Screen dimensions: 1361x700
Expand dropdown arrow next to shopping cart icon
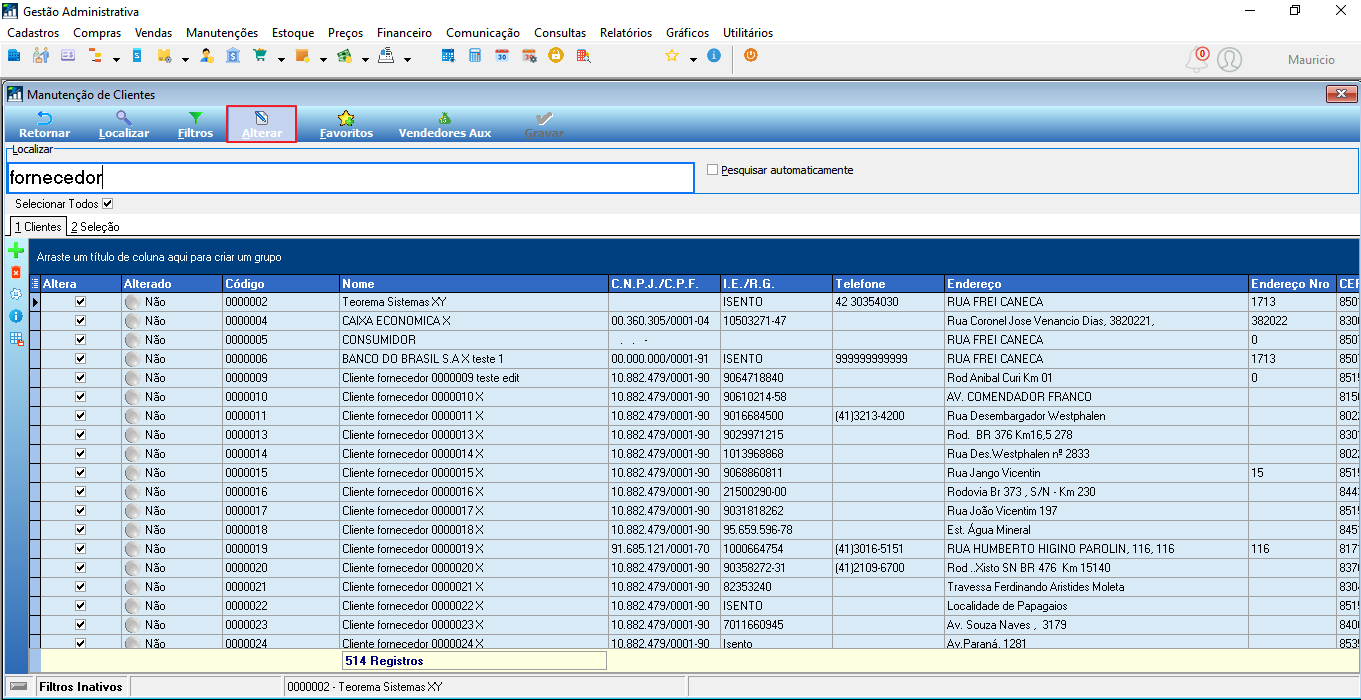tap(281, 59)
